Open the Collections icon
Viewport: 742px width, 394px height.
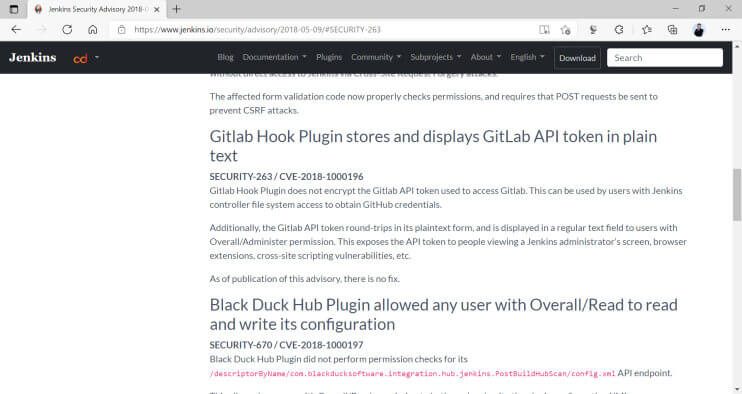tap(672, 30)
